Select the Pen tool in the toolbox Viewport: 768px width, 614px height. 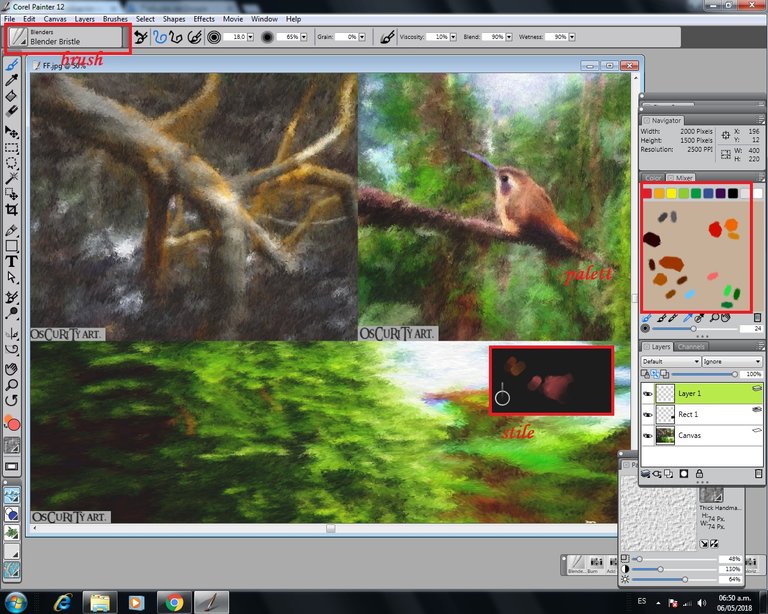coord(12,230)
